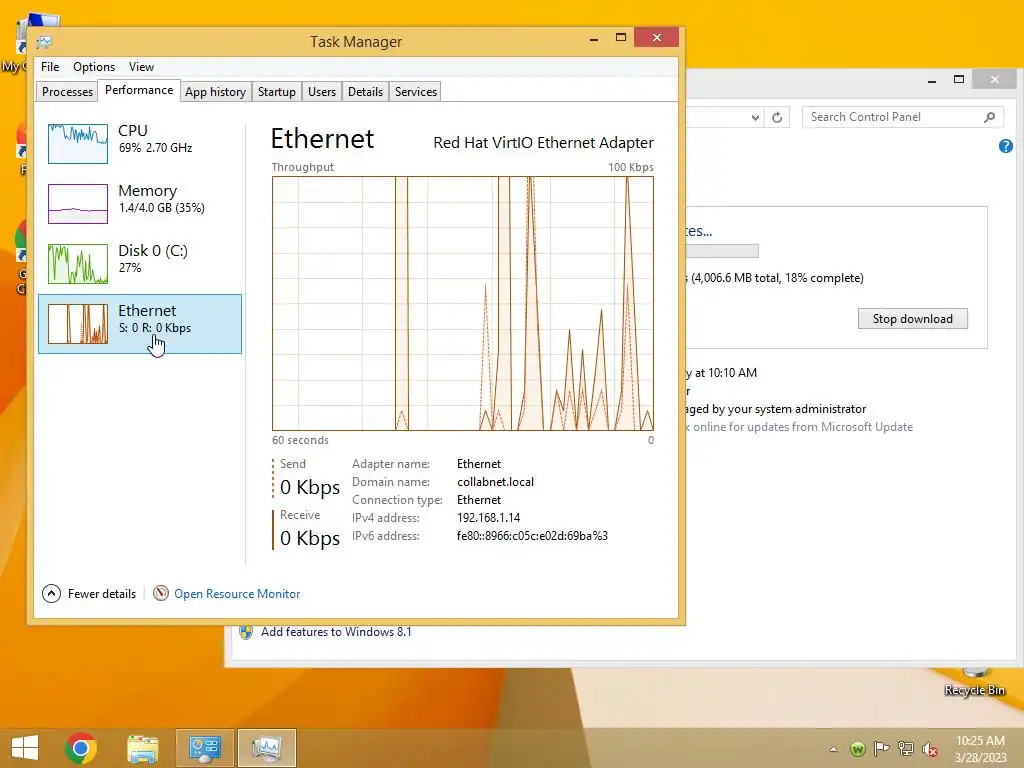
Task: Open File Explorer from the taskbar
Action: [x=142, y=748]
